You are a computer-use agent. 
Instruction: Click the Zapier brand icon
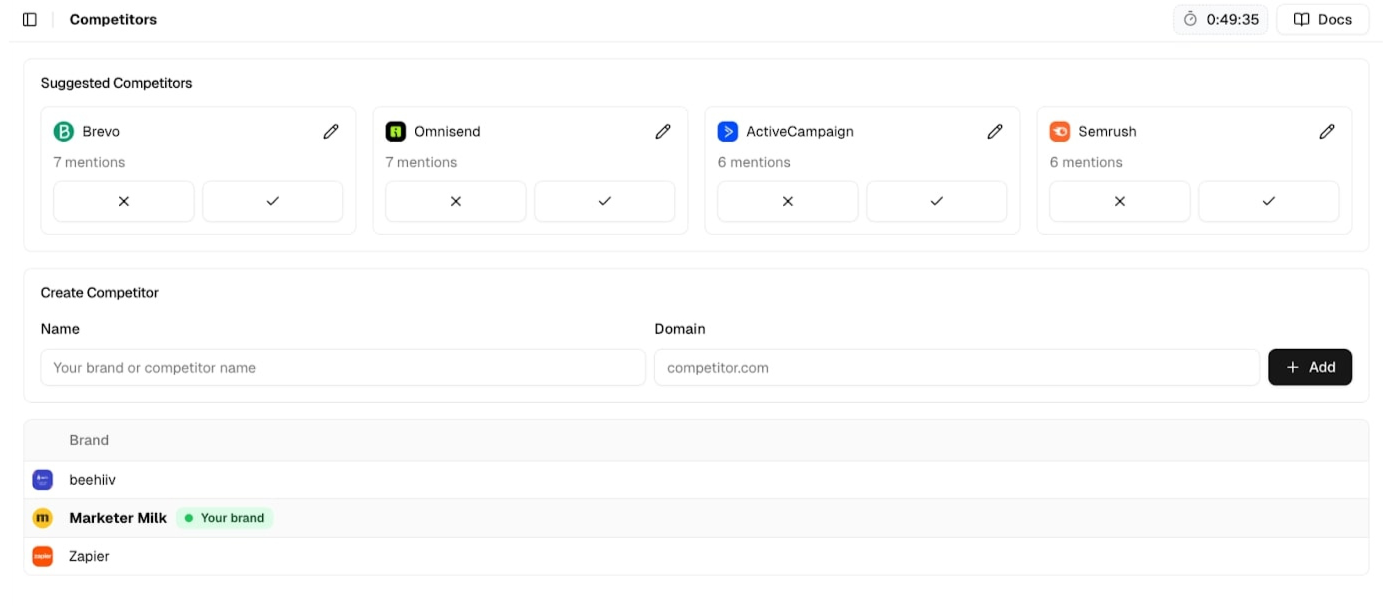click(x=42, y=556)
